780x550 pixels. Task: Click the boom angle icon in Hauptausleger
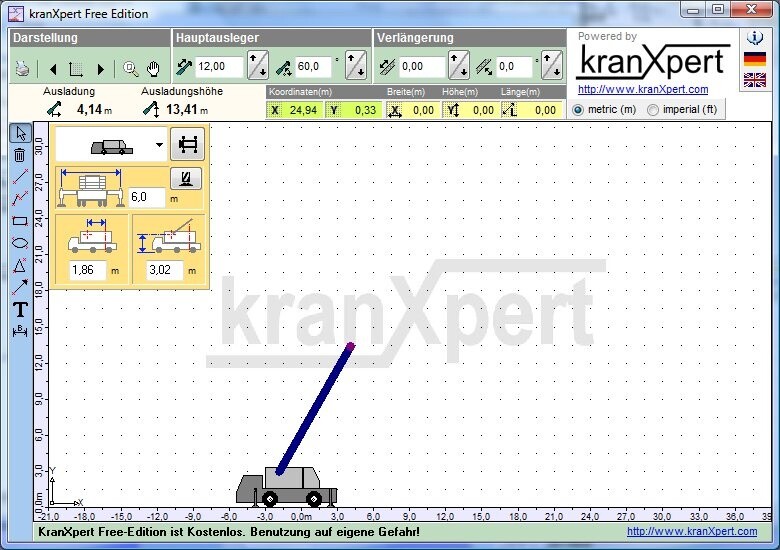(x=284, y=68)
